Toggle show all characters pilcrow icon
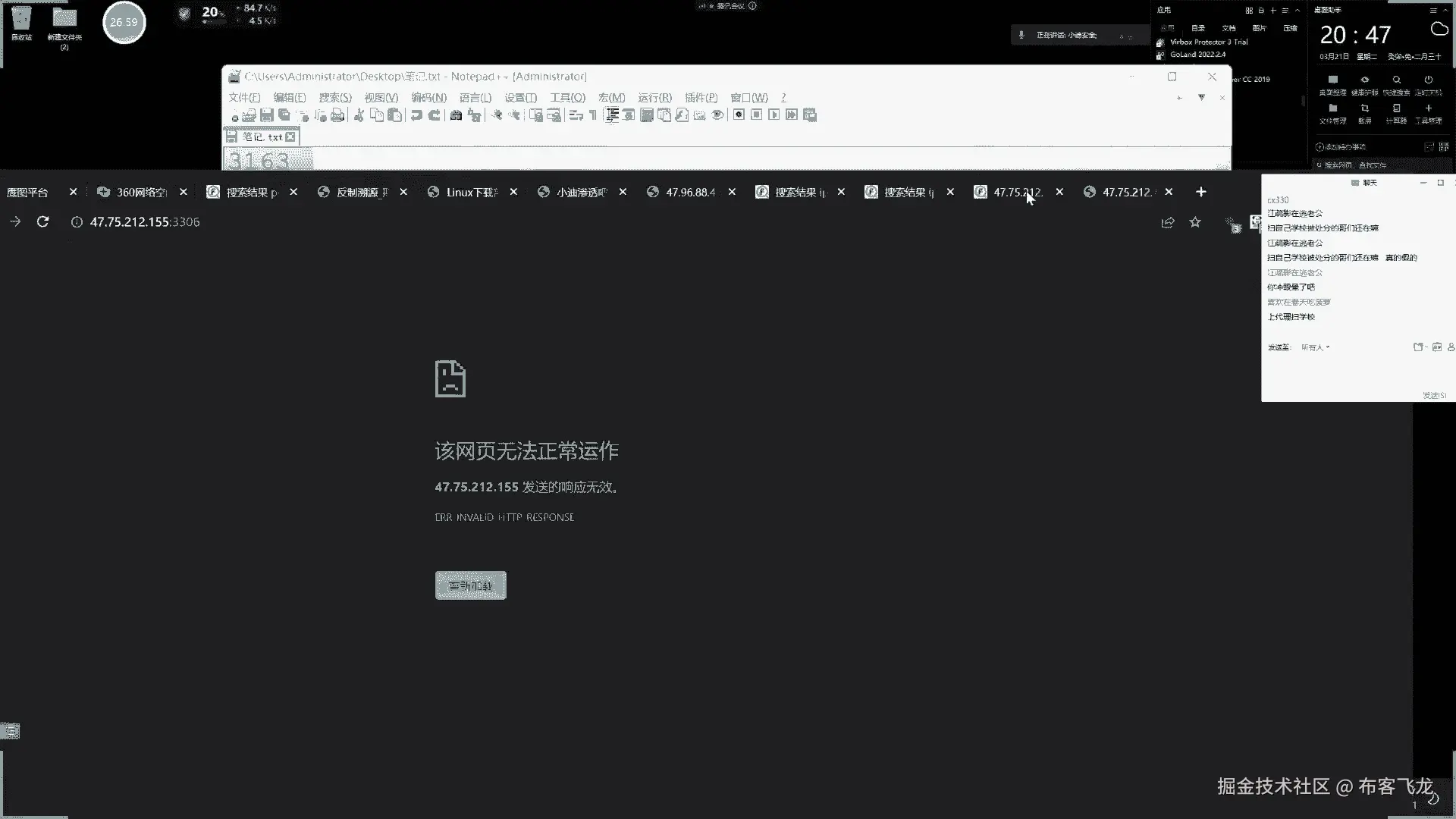The width and height of the screenshot is (1456, 819). coord(593,115)
